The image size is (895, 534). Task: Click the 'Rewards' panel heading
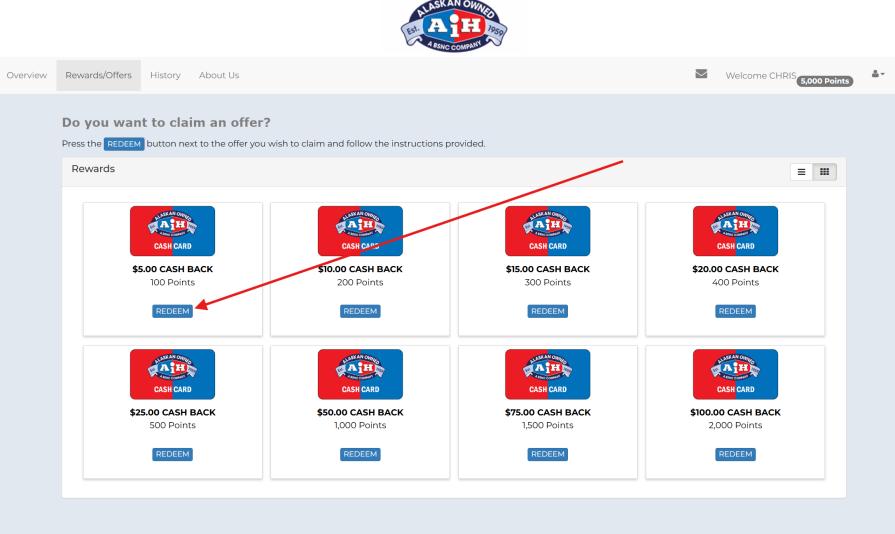(93, 169)
